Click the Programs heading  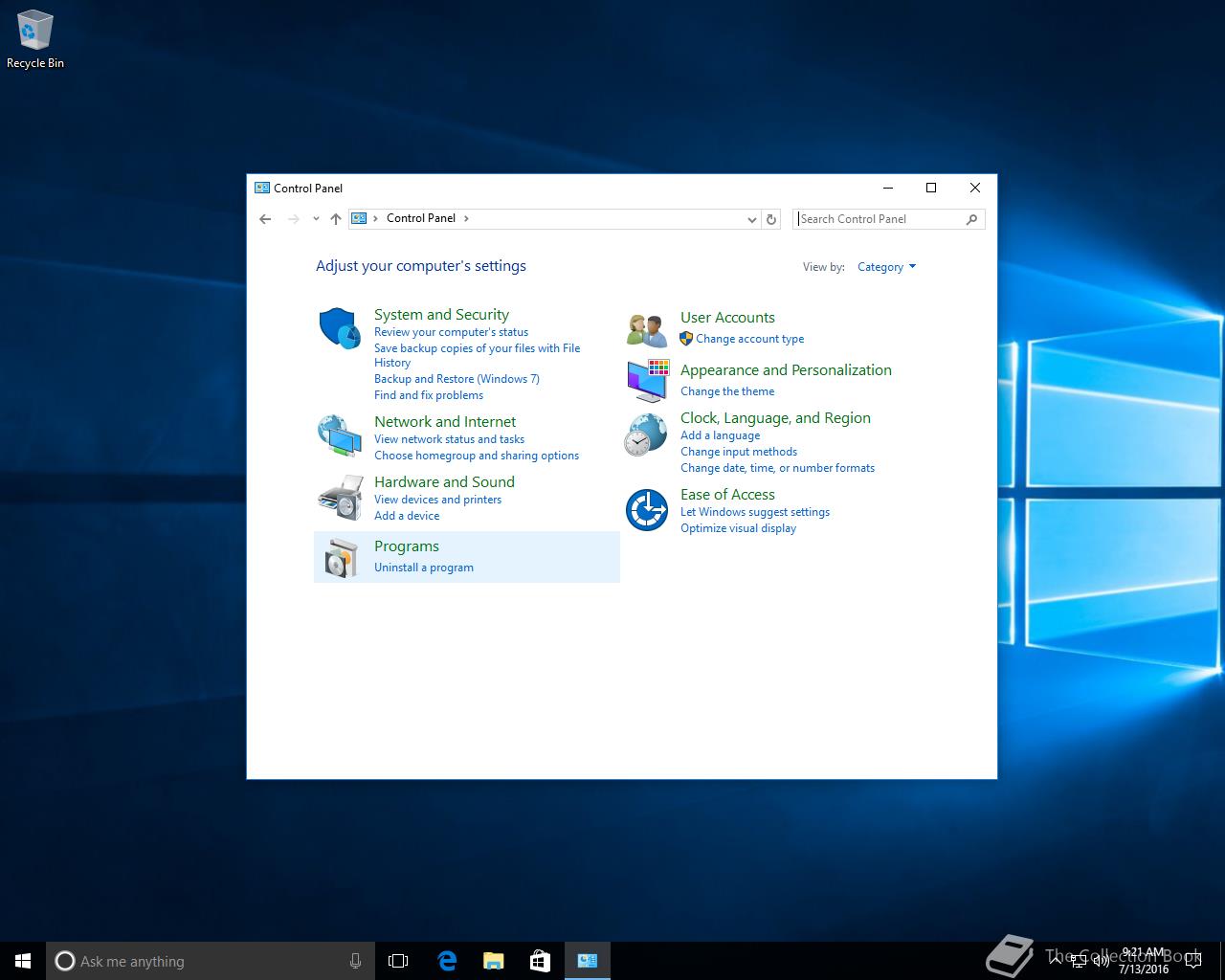(x=407, y=546)
